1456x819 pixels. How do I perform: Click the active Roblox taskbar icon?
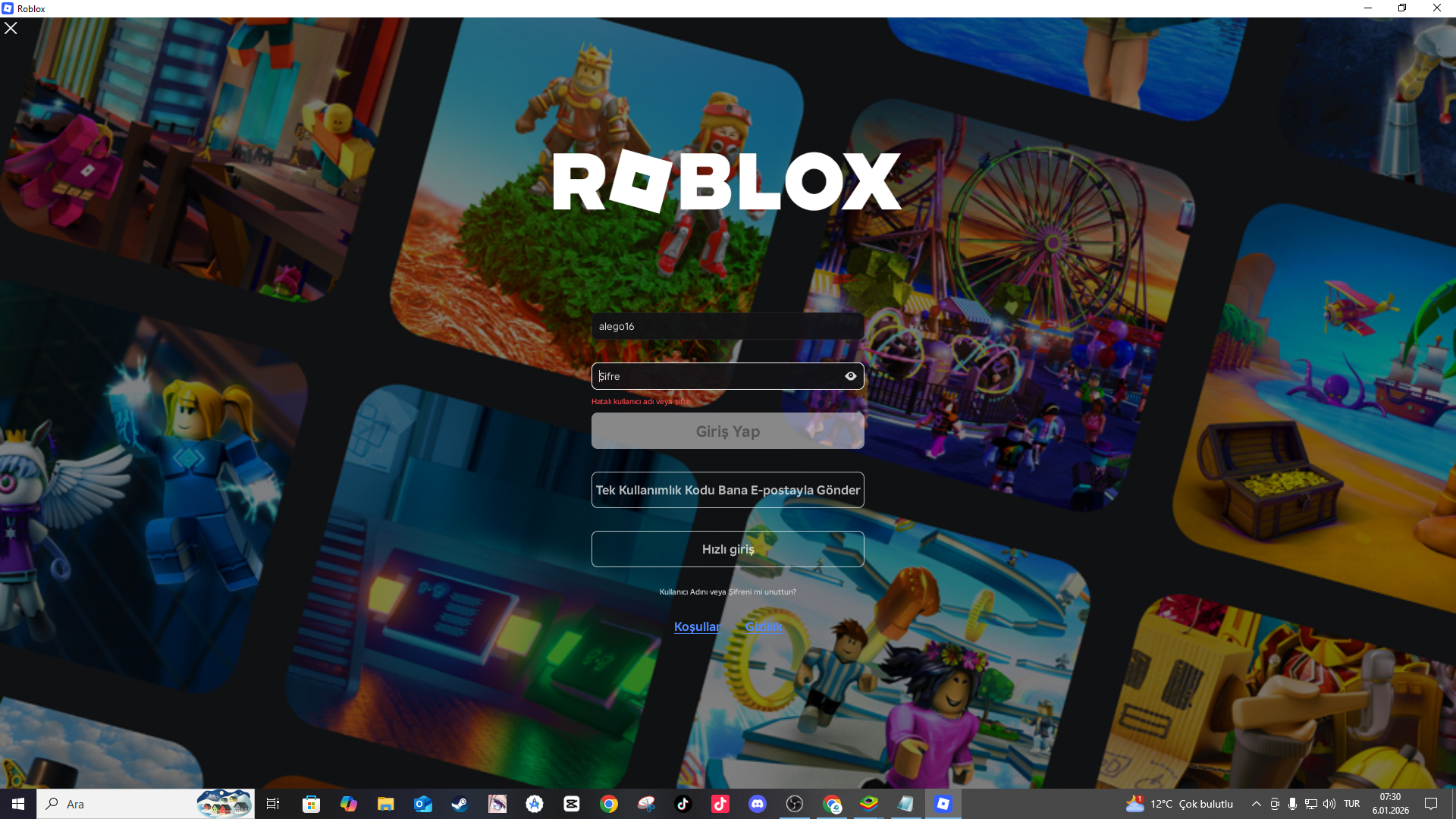tap(943, 804)
